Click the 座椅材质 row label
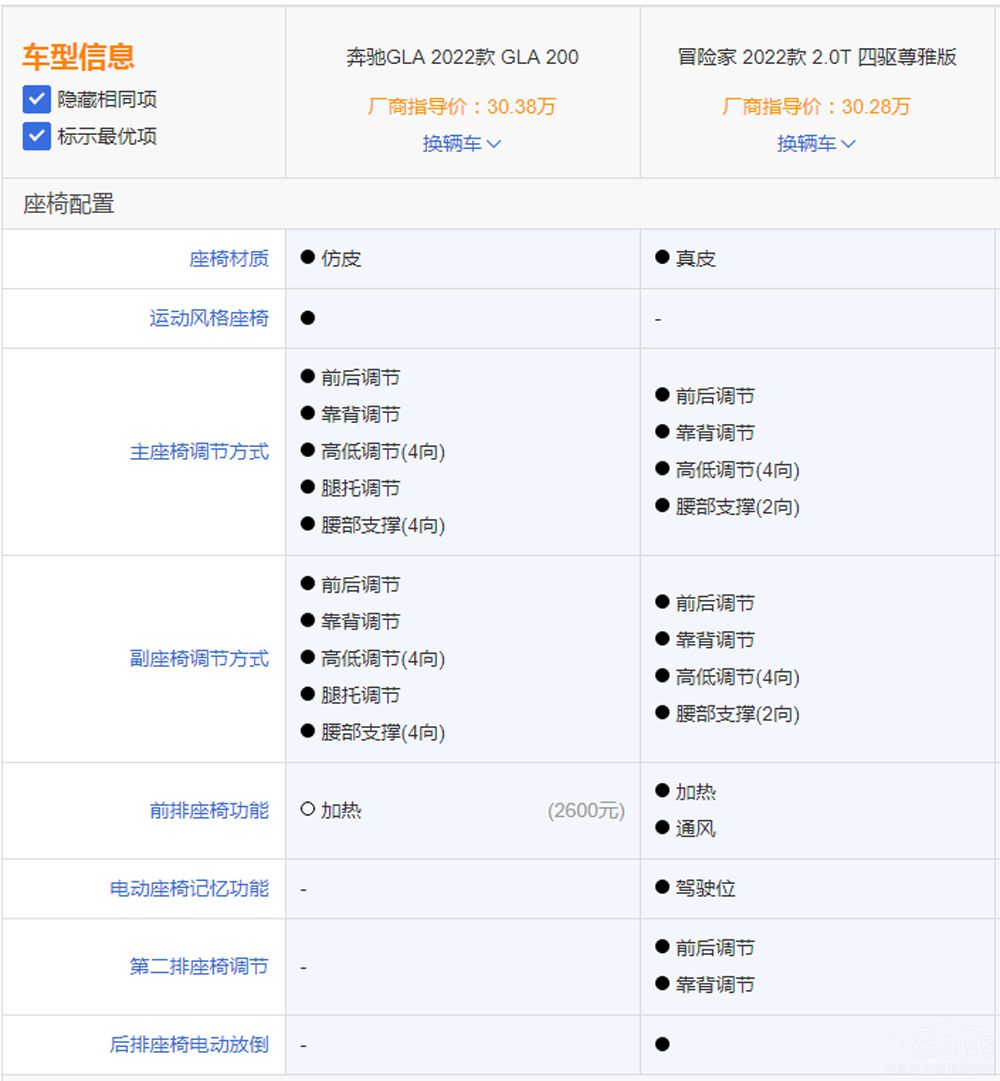Image resolution: width=1000 pixels, height=1081 pixels. coord(229,259)
